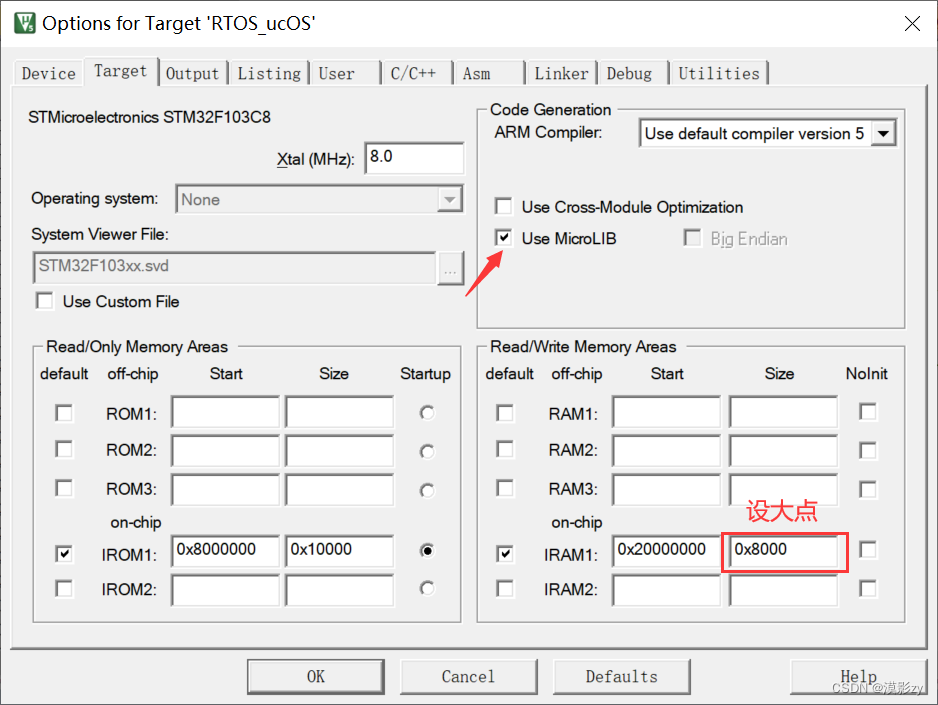Screen dimensions: 938x705
Task: Check the RAM3 default checkbox
Action: pos(505,488)
